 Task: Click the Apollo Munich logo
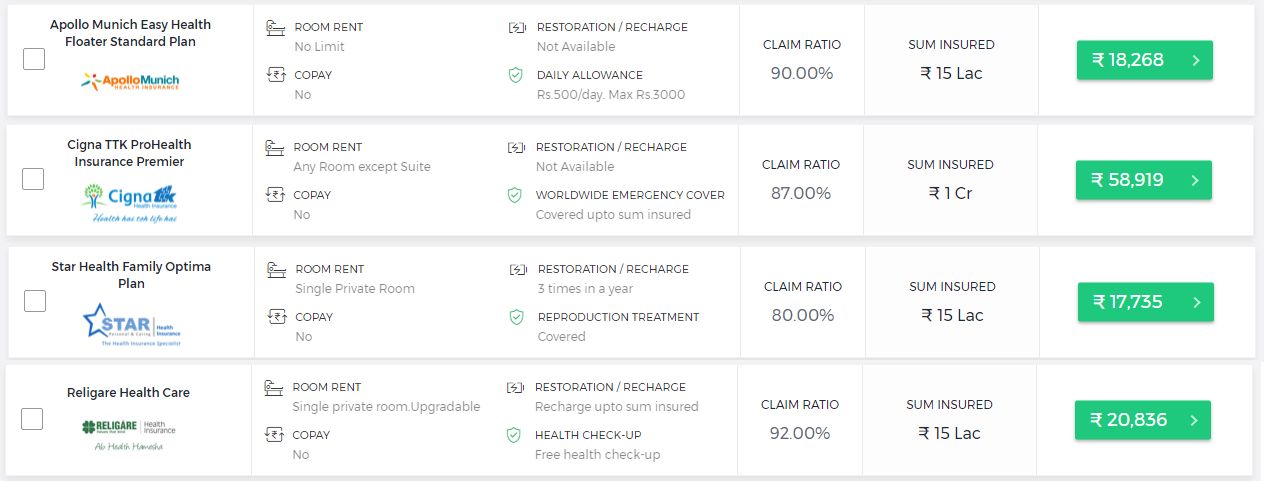[x=130, y=81]
